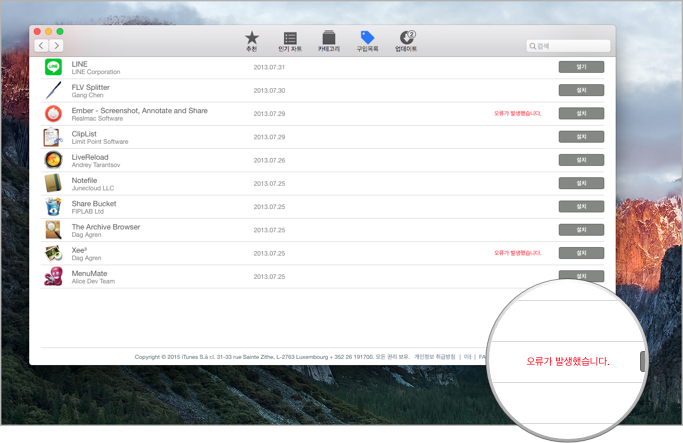The width and height of the screenshot is (683, 443).
Task: Open Ember - Screenshot, Annotate and Share title
Action: tap(139, 111)
